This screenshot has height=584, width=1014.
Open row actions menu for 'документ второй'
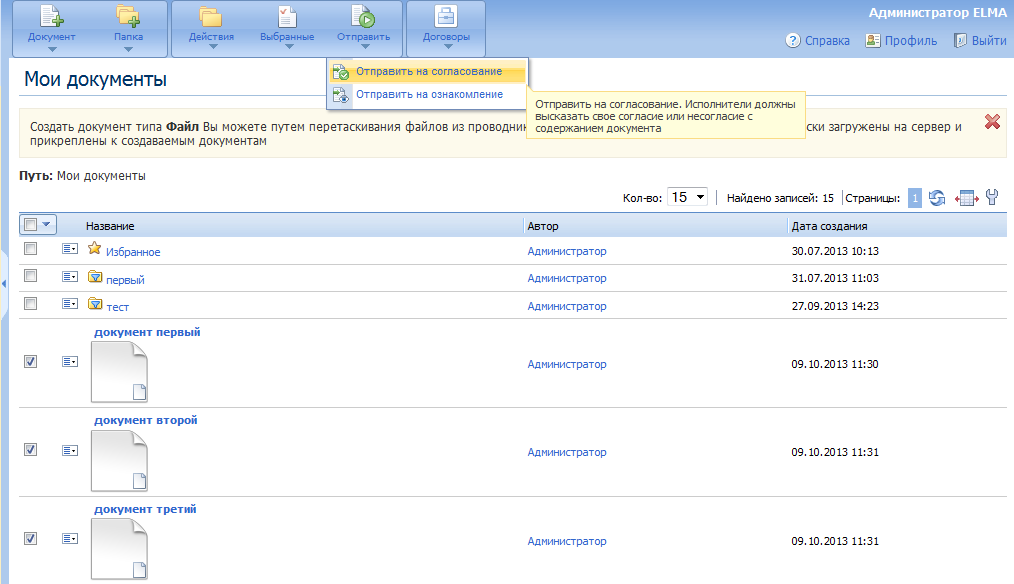(x=70, y=451)
